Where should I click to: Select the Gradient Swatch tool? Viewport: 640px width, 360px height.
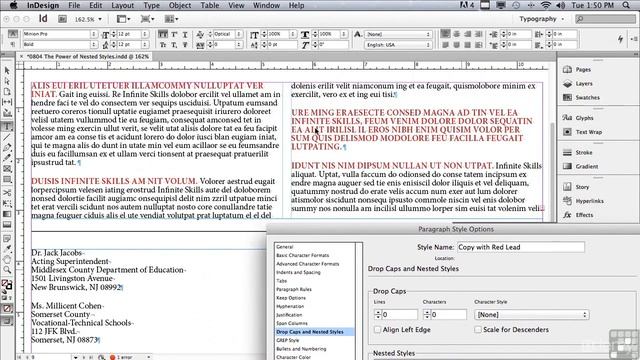coord(7,214)
